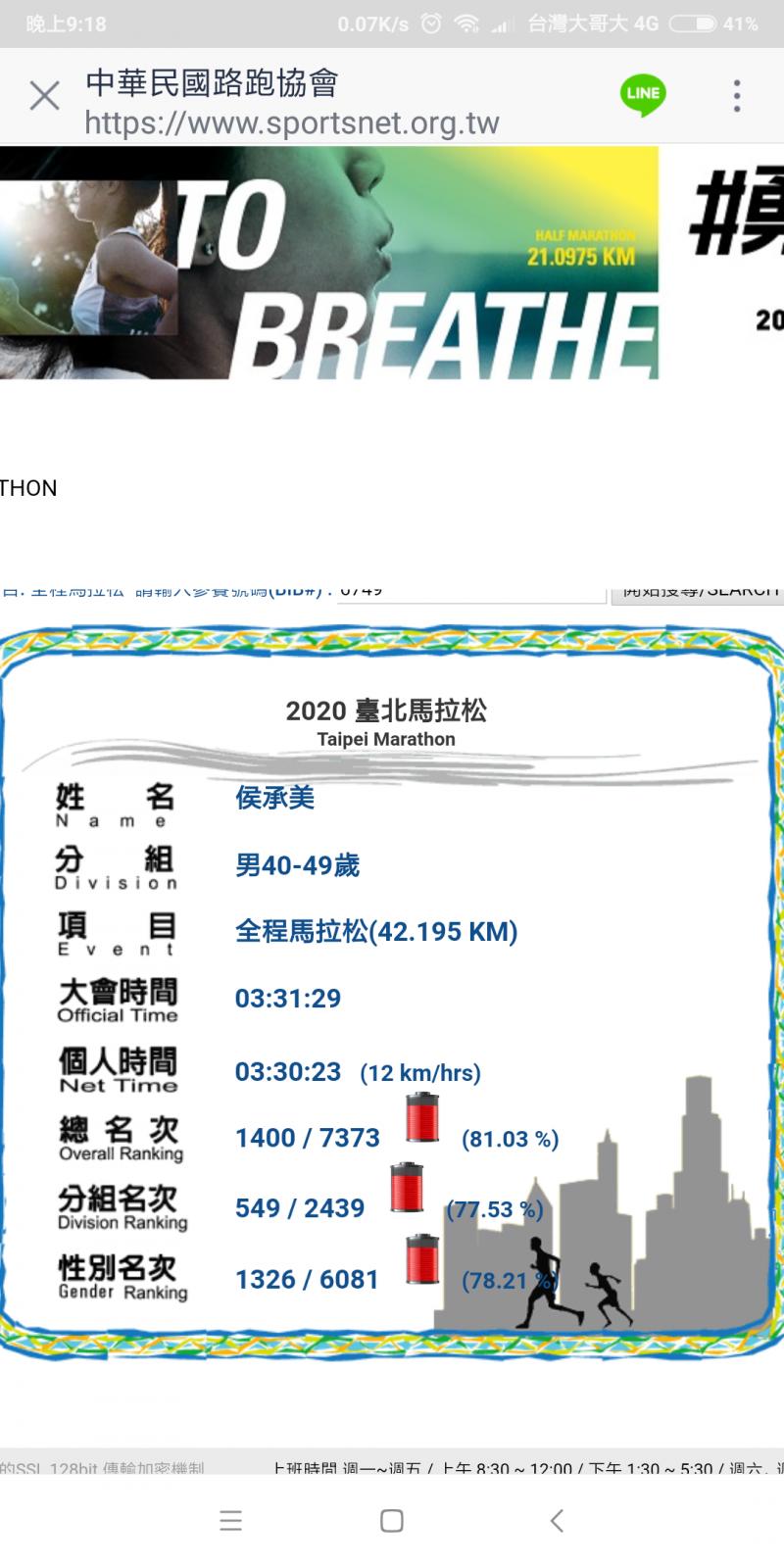Tap battery icon beside overall ranking
784x1568 pixels.
(x=423, y=1117)
